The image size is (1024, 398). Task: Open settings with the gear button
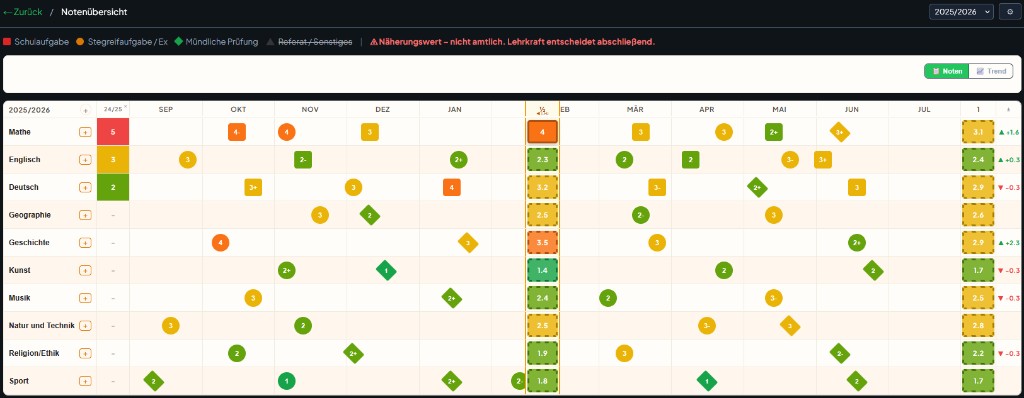click(x=1010, y=12)
